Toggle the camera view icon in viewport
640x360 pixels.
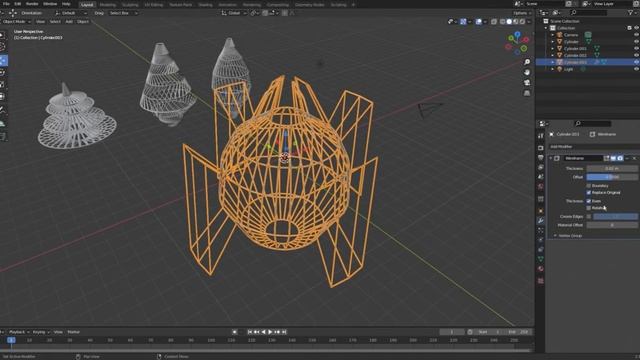pos(527,82)
